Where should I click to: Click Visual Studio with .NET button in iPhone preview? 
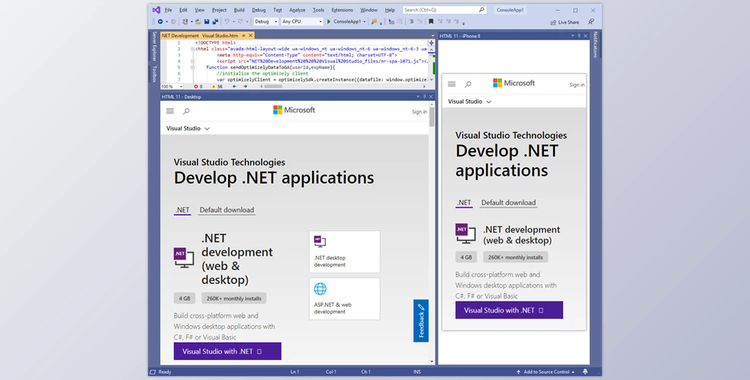509,310
